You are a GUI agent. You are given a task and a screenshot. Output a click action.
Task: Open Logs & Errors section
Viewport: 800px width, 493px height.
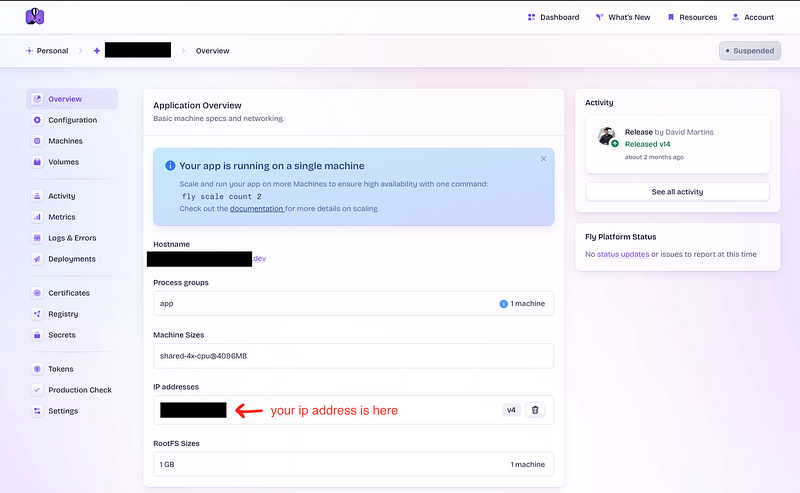(71, 238)
